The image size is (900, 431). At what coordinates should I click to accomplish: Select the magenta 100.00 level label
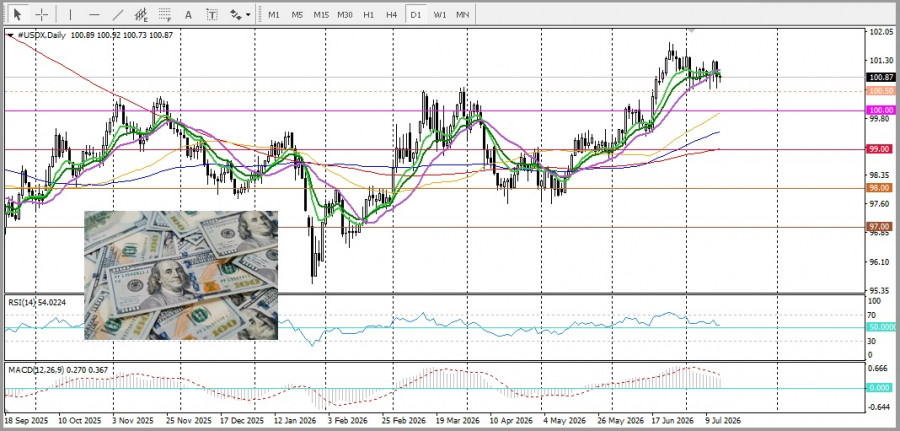(881, 110)
